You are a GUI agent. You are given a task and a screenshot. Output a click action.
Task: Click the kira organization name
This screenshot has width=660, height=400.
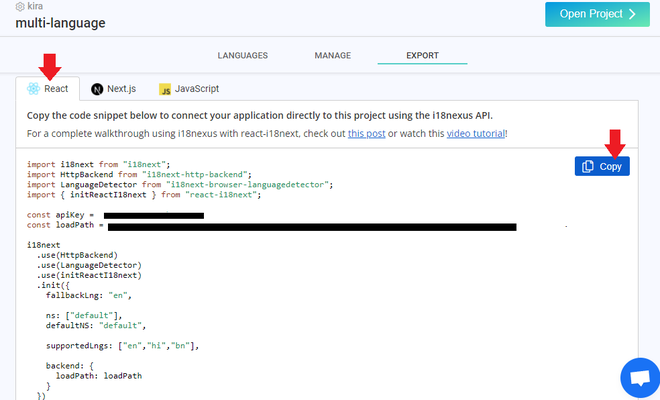coord(35,6)
